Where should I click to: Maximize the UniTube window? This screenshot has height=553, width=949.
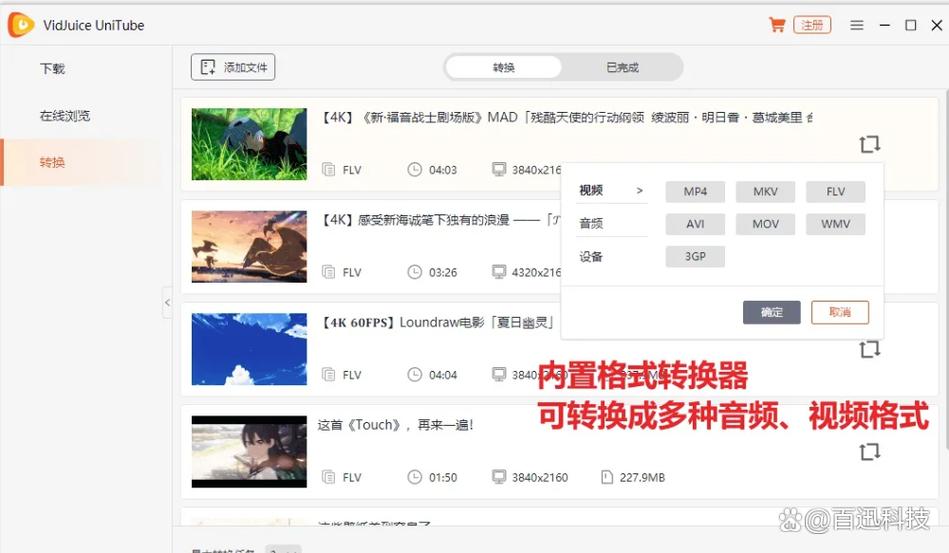click(x=910, y=25)
